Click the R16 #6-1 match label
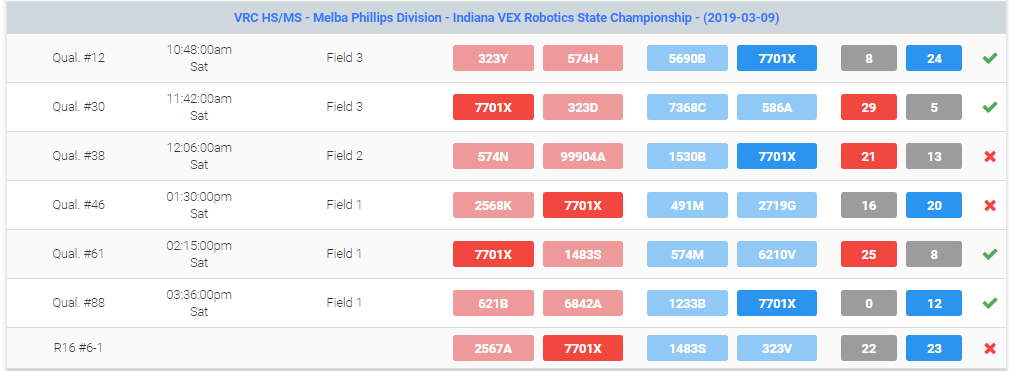The height and width of the screenshot is (371, 1009). (x=79, y=348)
